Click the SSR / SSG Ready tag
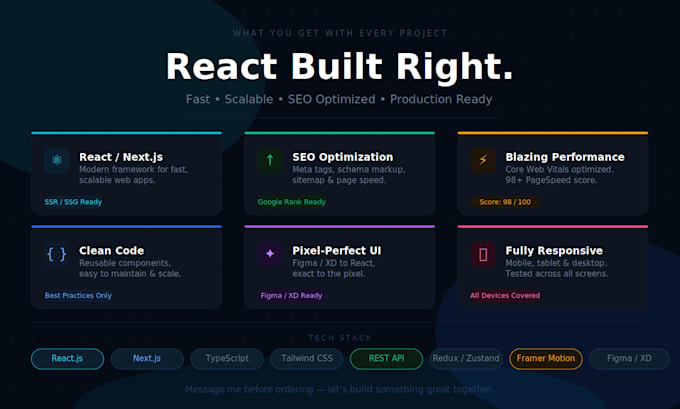 [73, 202]
